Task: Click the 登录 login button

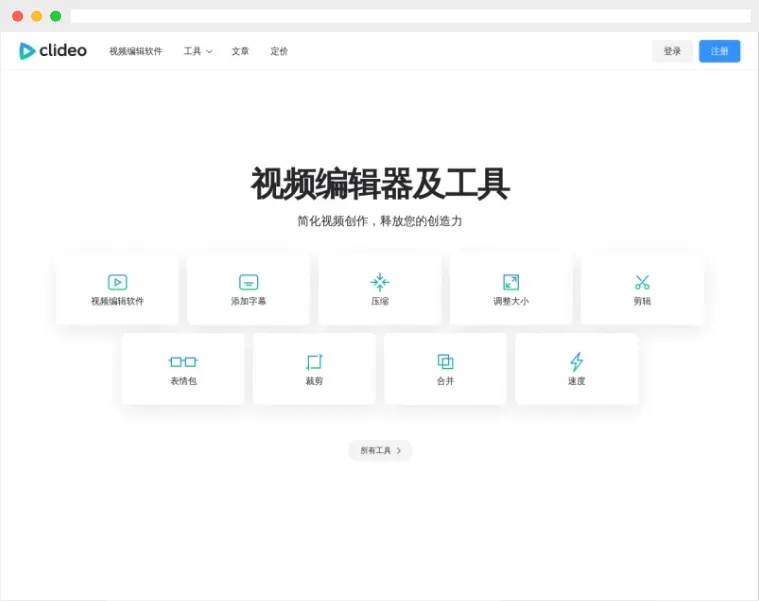Action: (x=672, y=51)
